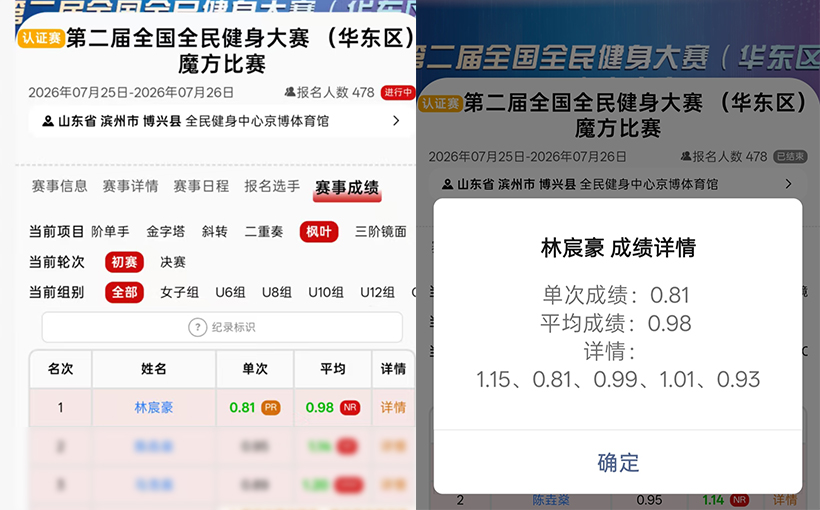Screen dimensions: 820x510
Task: Click the 2026年07月25日 date text on left screen
Action: pyautogui.click(x=78, y=93)
